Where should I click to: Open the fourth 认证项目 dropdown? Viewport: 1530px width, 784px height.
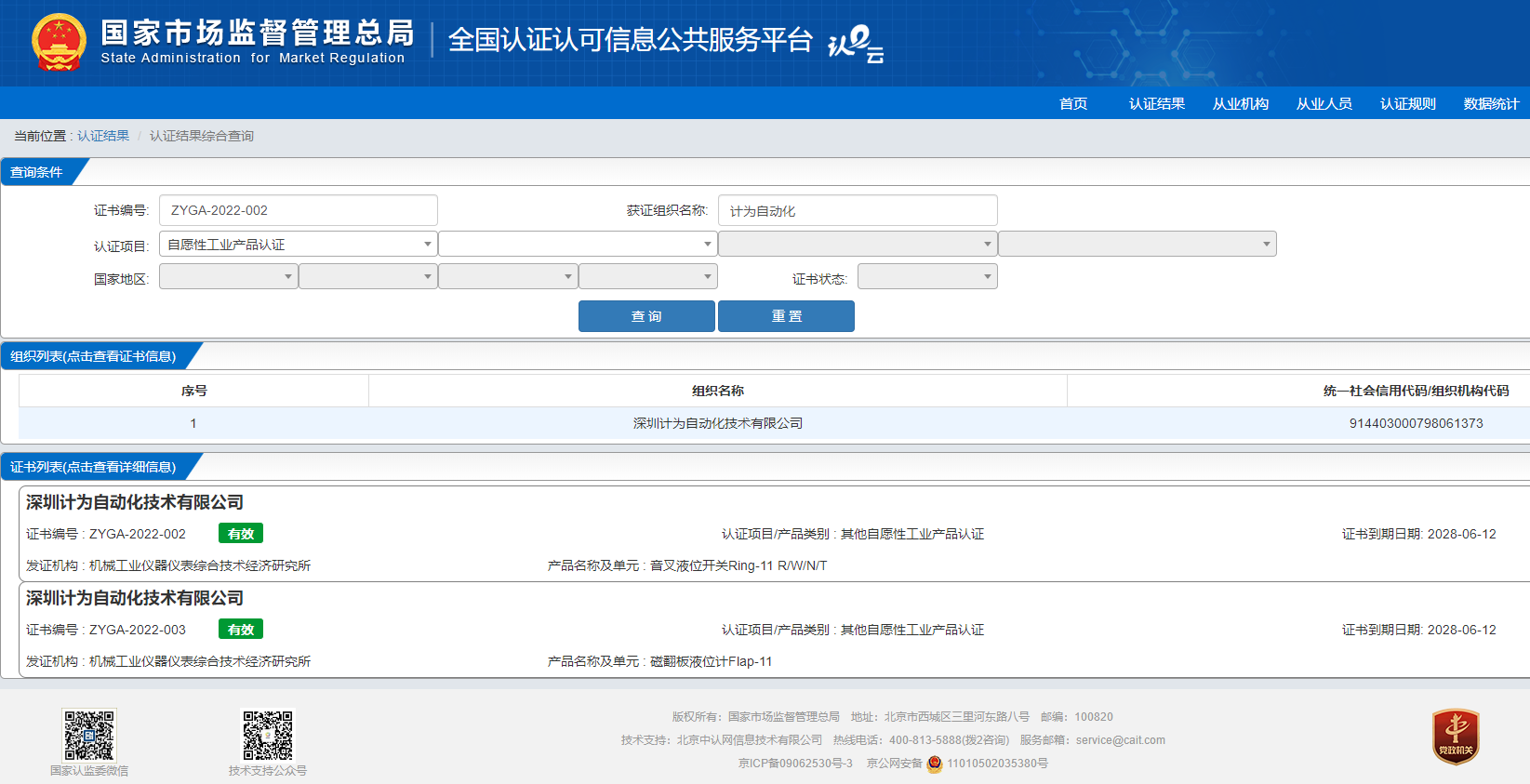pyautogui.click(x=1138, y=244)
